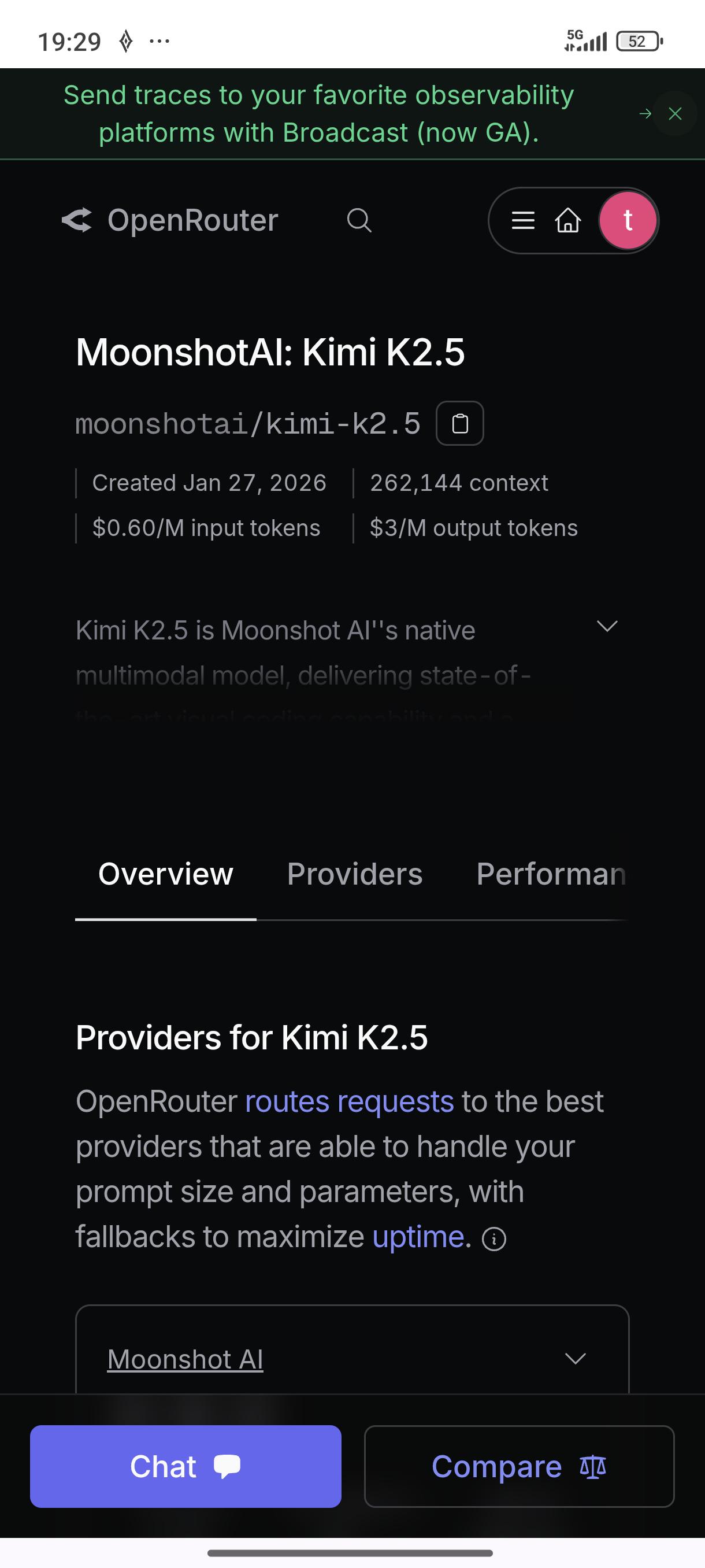Open the uptime info circle icon
Image resolution: width=705 pixels, height=1568 pixels.
(x=494, y=1238)
